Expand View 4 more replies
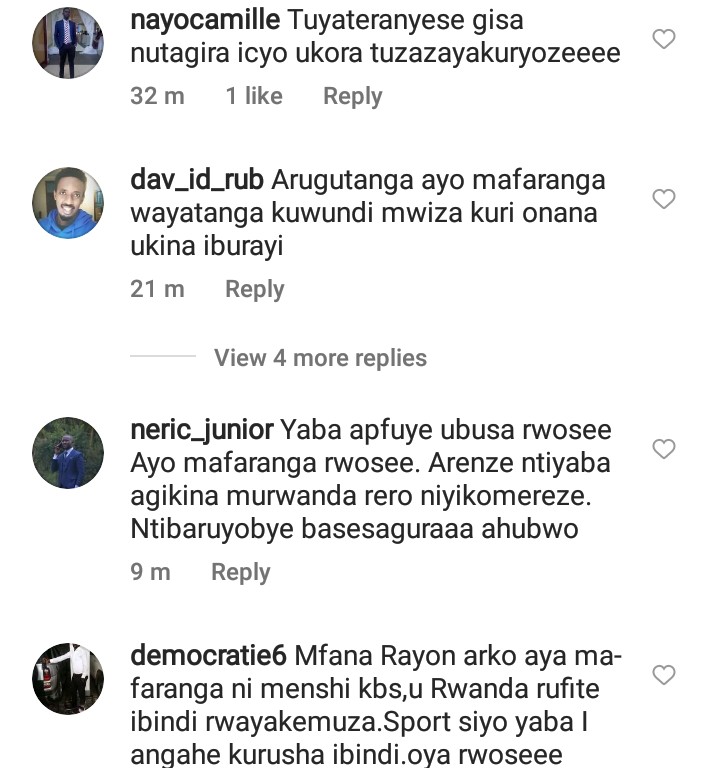 click(320, 358)
